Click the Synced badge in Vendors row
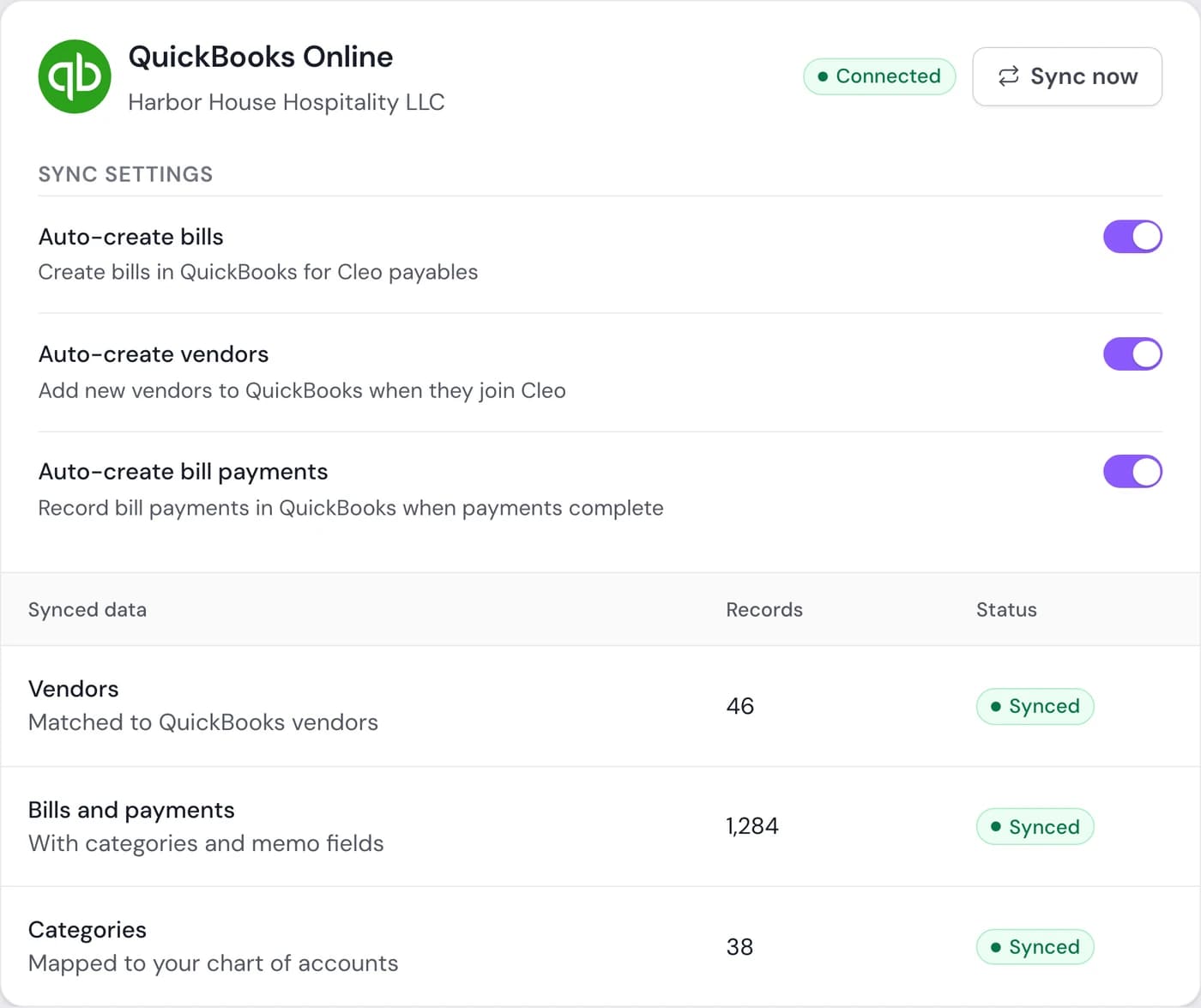1201x1008 pixels. click(x=1035, y=706)
